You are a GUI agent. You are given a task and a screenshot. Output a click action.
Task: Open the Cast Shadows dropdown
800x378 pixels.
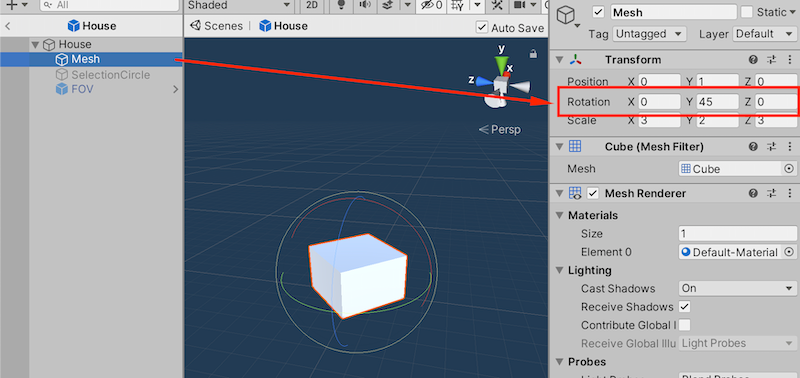(x=738, y=288)
